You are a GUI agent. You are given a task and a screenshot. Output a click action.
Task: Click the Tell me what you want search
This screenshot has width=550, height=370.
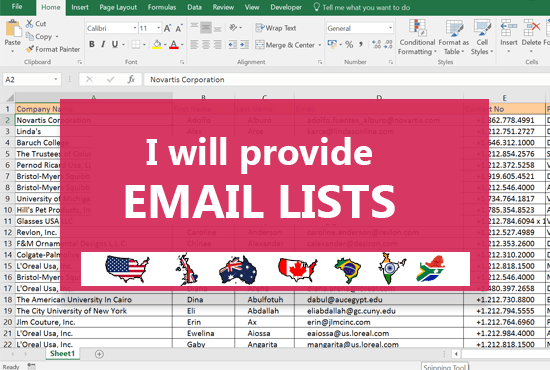point(361,7)
